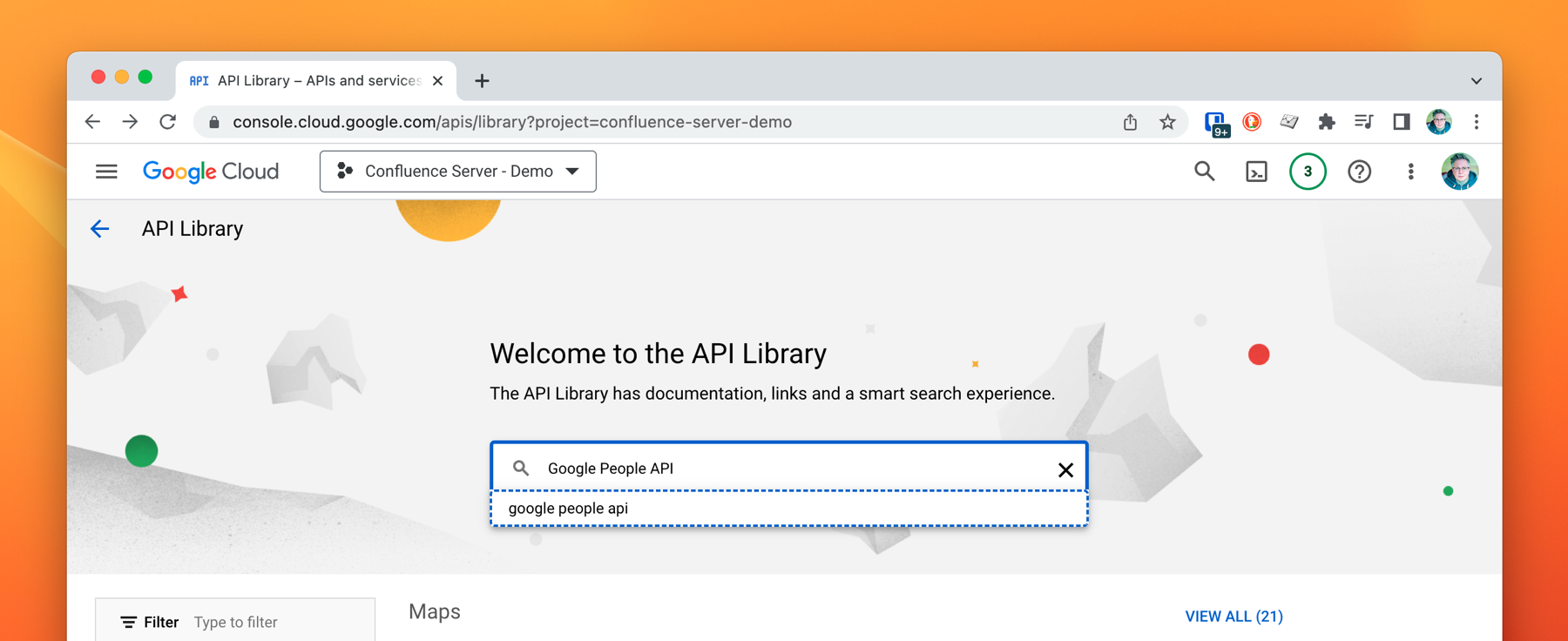Clear the API search box with X
This screenshot has height=641, width=1568.
(1064, 470)
